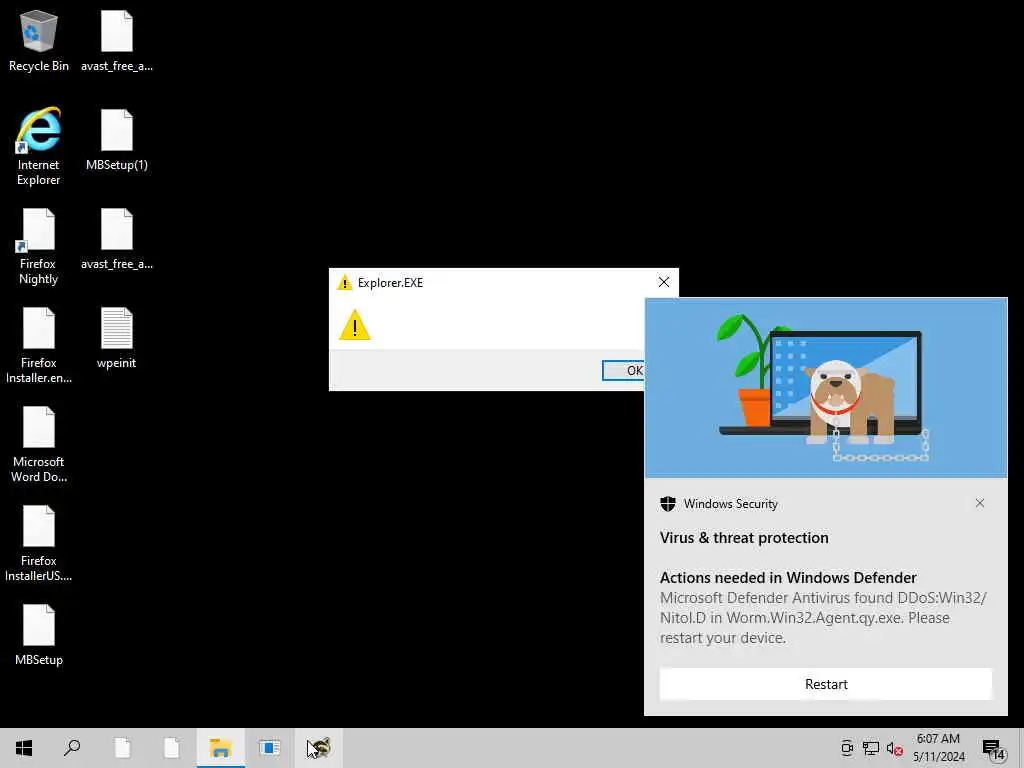The width and height of the screenshot is (1024, 768).
Task: Dismiss the Windows Security notification
Action: [980, 503]
